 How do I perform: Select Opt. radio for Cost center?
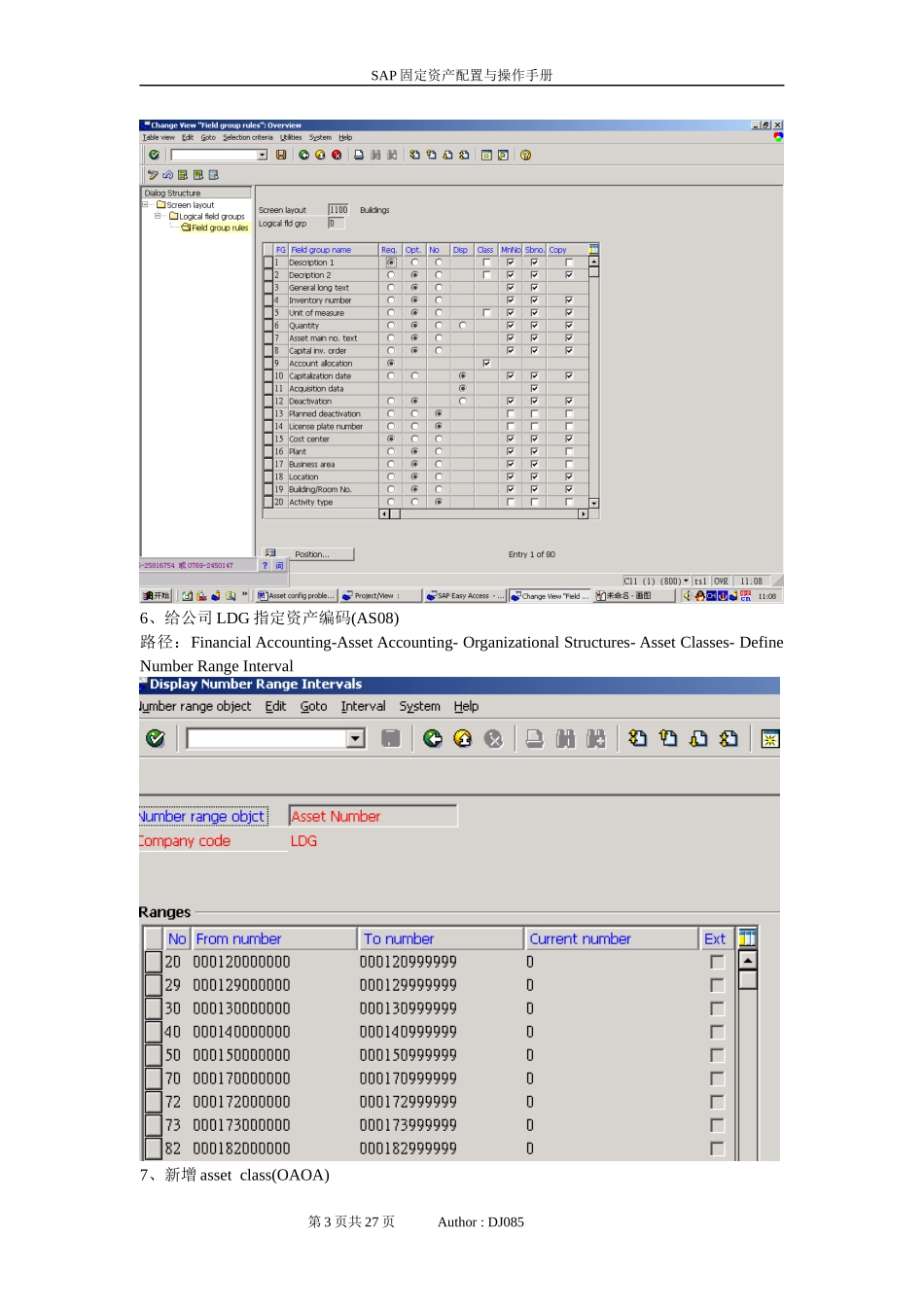[414, 439]
